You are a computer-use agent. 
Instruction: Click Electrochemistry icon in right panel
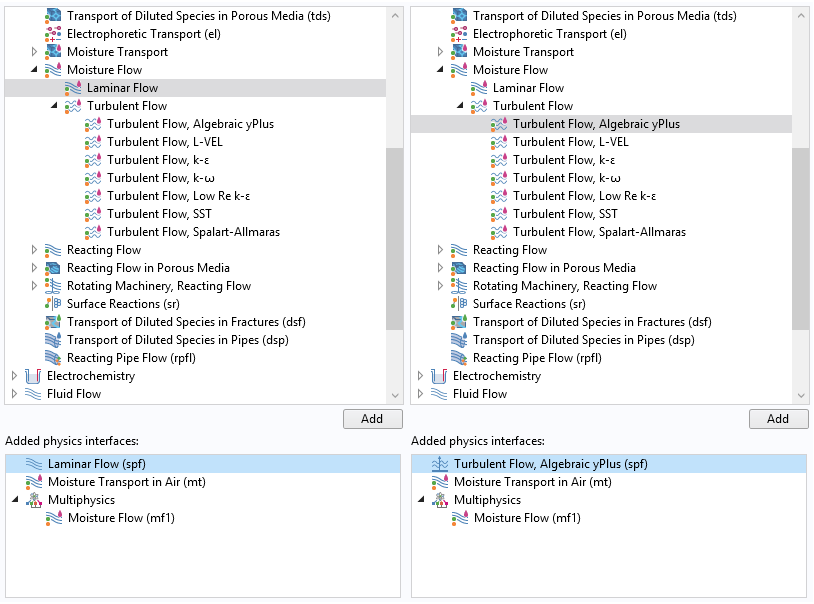[439, 376]
